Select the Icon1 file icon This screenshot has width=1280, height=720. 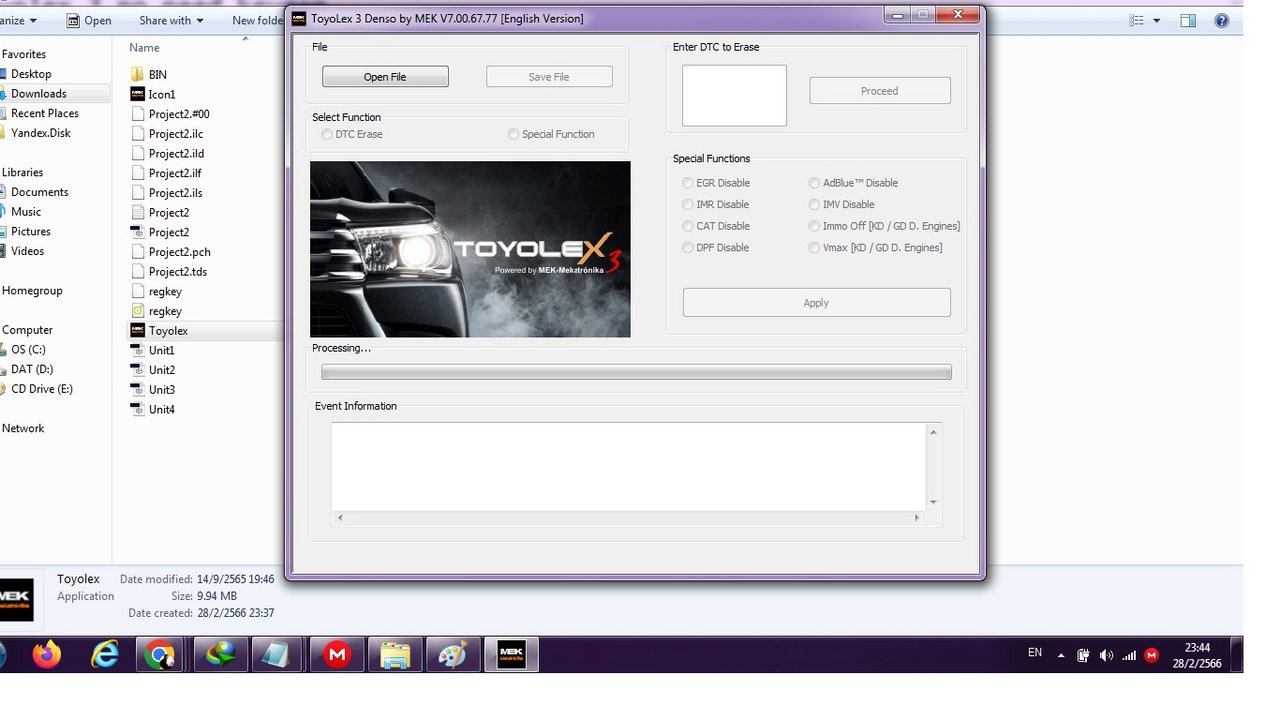point(138,94)
